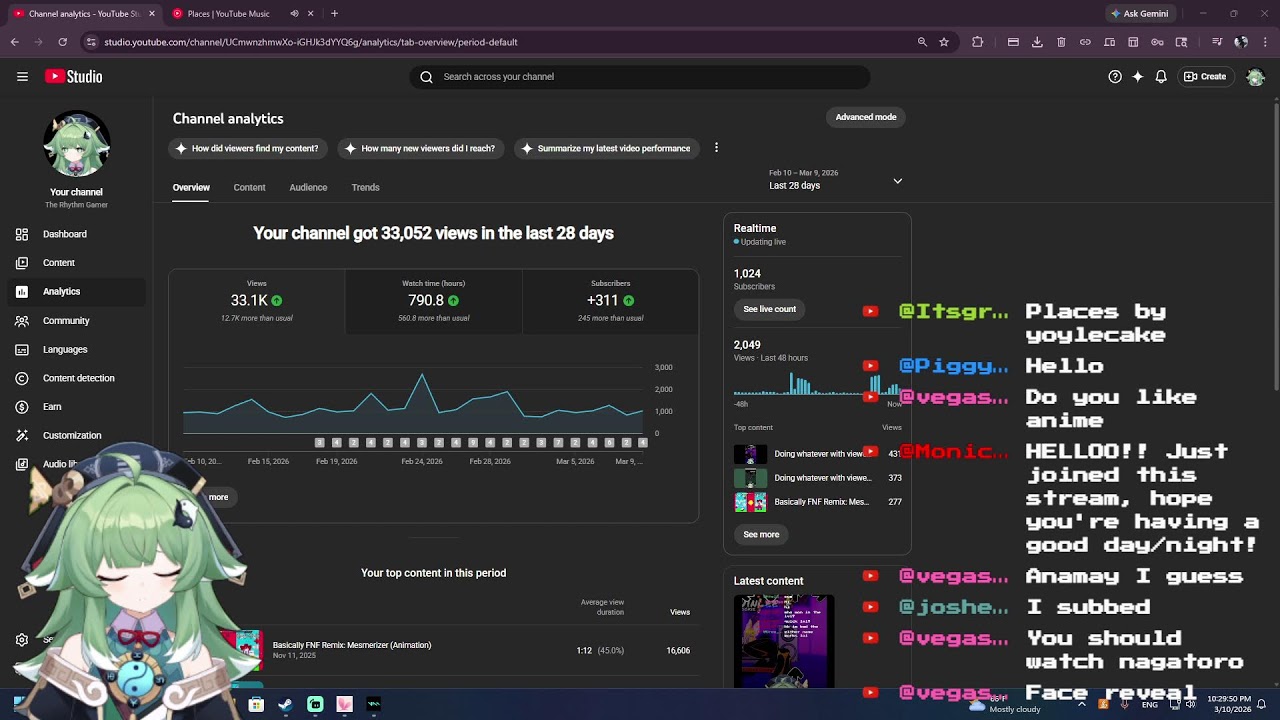The width and height of the screenshot is (1280, 720).
Task: Open the Mostly cloudy weather widget
Action: click(1005, 704)
